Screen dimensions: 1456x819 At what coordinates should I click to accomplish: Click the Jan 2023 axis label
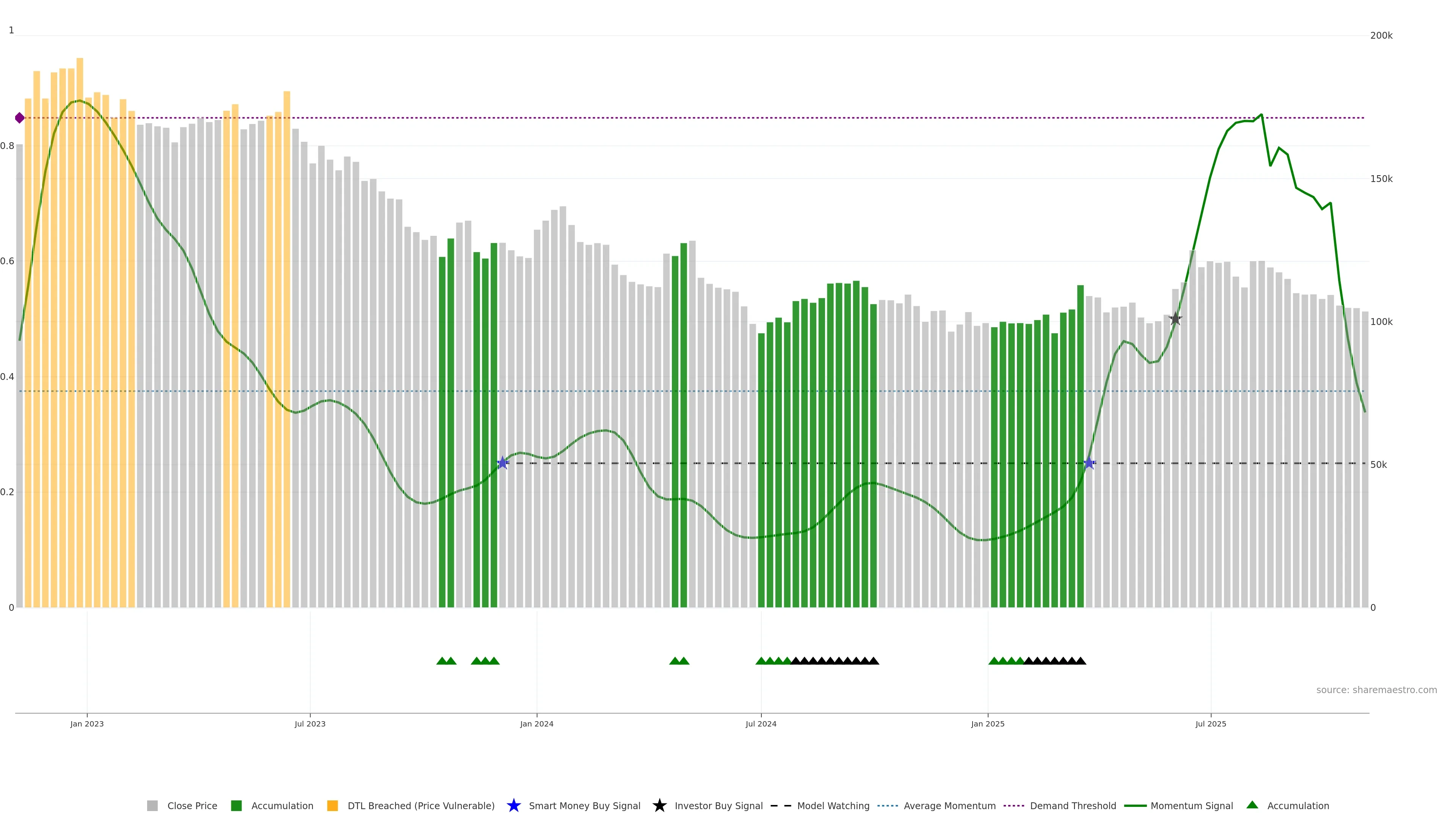pos(87,723)
